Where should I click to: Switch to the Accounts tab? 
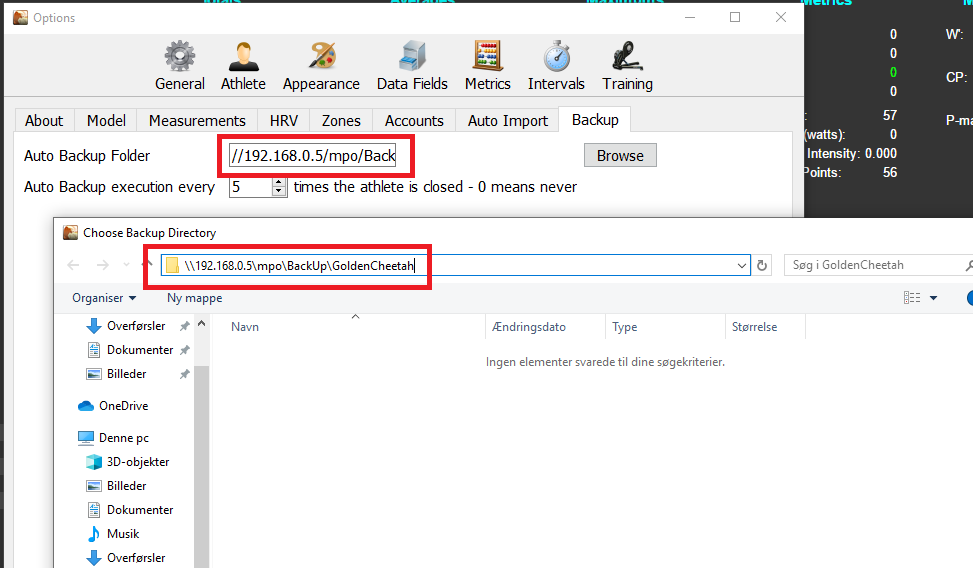coord(414,120)
